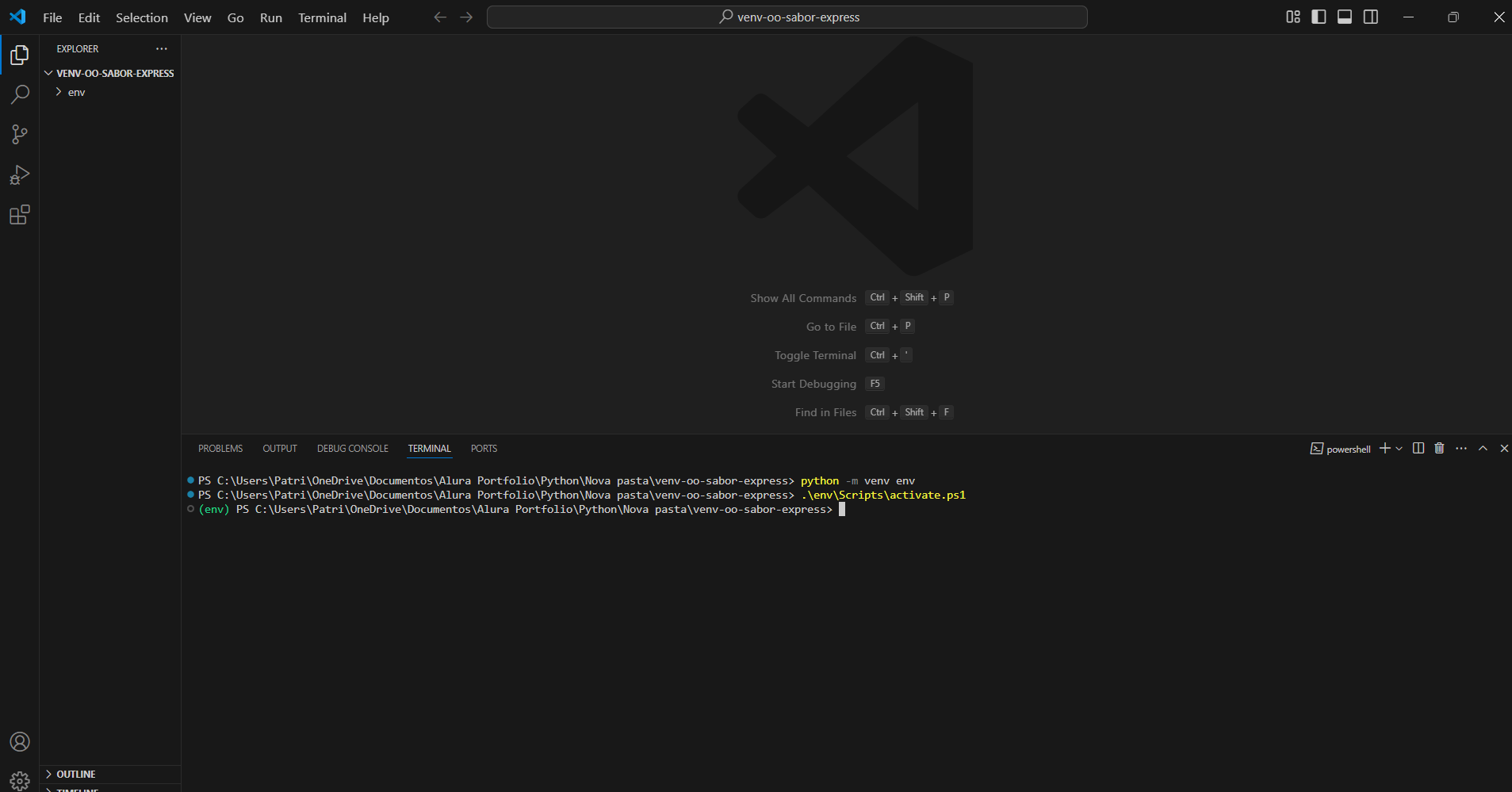The height and width of the screenshot is (792, 1512).
Task: Switch to the OUTPUT tab
Action: point(280,449)
